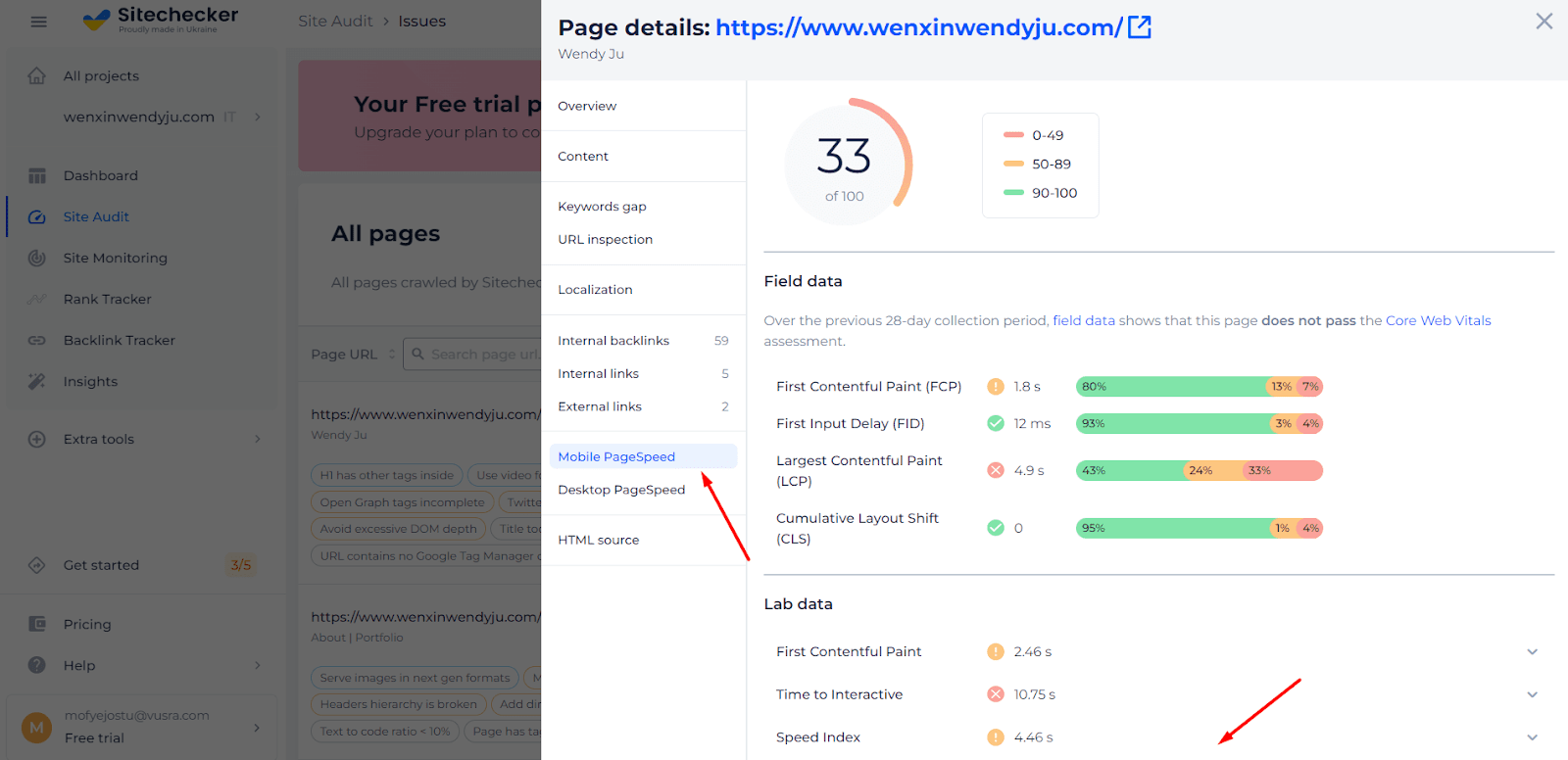This screenshot has width=1568, height=760.
Task: Open External links tab
Action: point(643,406)
